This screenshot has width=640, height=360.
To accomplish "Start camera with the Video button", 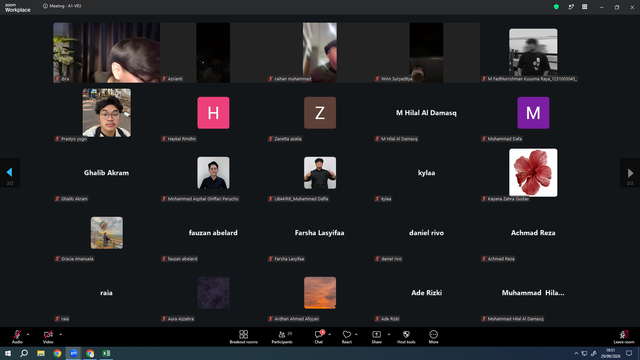I will 48,337.
